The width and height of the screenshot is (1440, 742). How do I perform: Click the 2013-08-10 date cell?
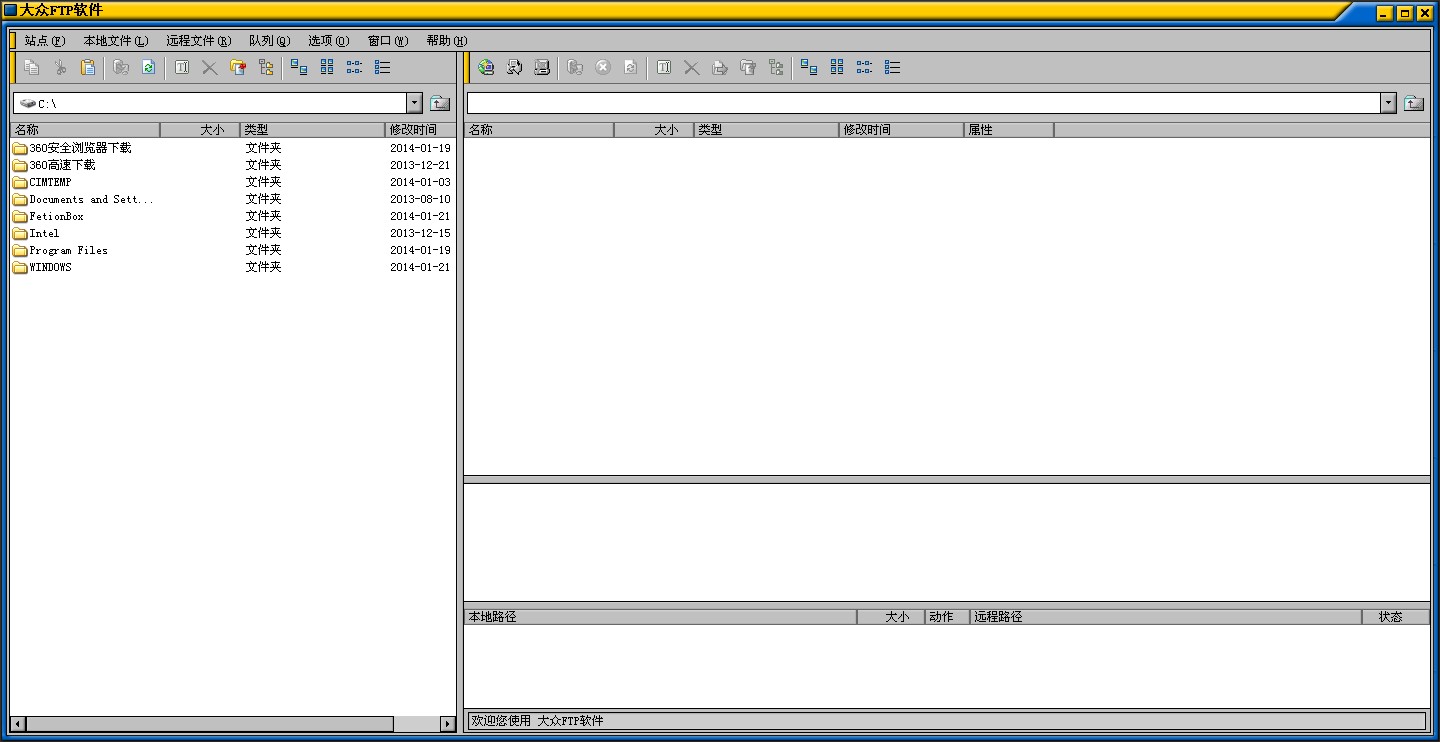[x=420, y=199]
